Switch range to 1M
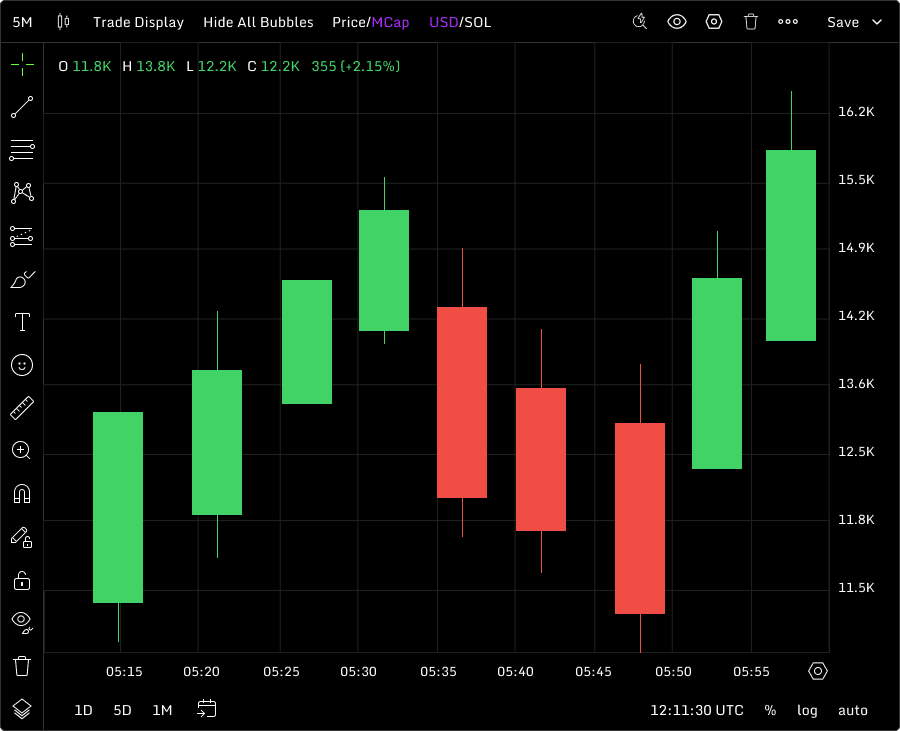Viewport: 900px width, 731px height. (x=162, y=710)
